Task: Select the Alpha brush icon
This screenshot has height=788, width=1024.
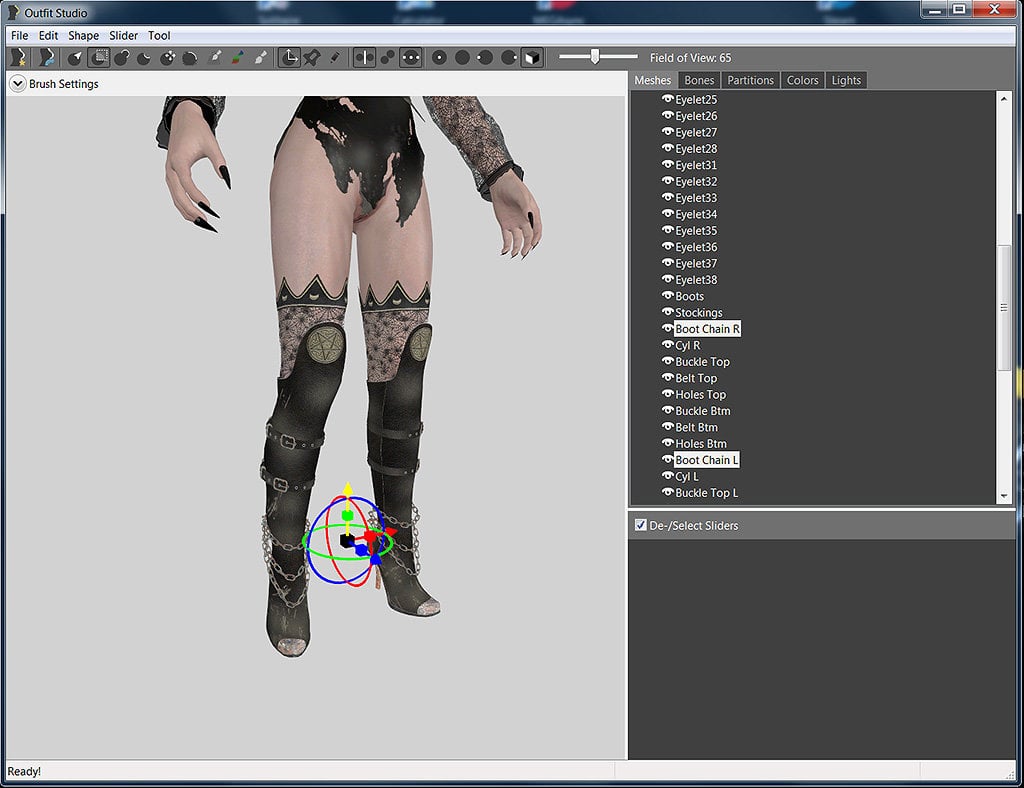Action: click(260, 57)
